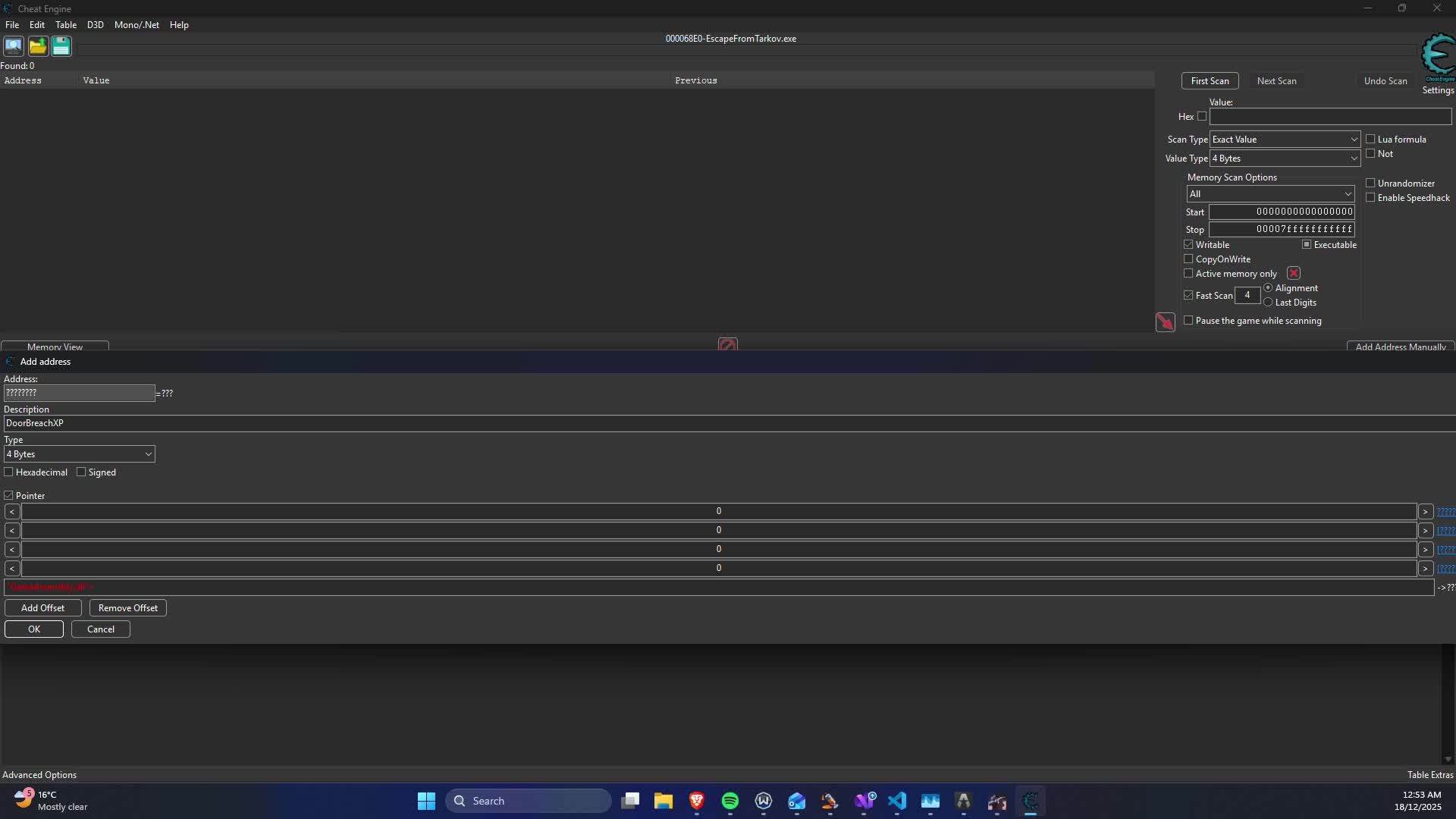Enable Active memory only checkbox
This screenshot has height=819, width=1456.
pyautogui.click(x=1188, y=274)
